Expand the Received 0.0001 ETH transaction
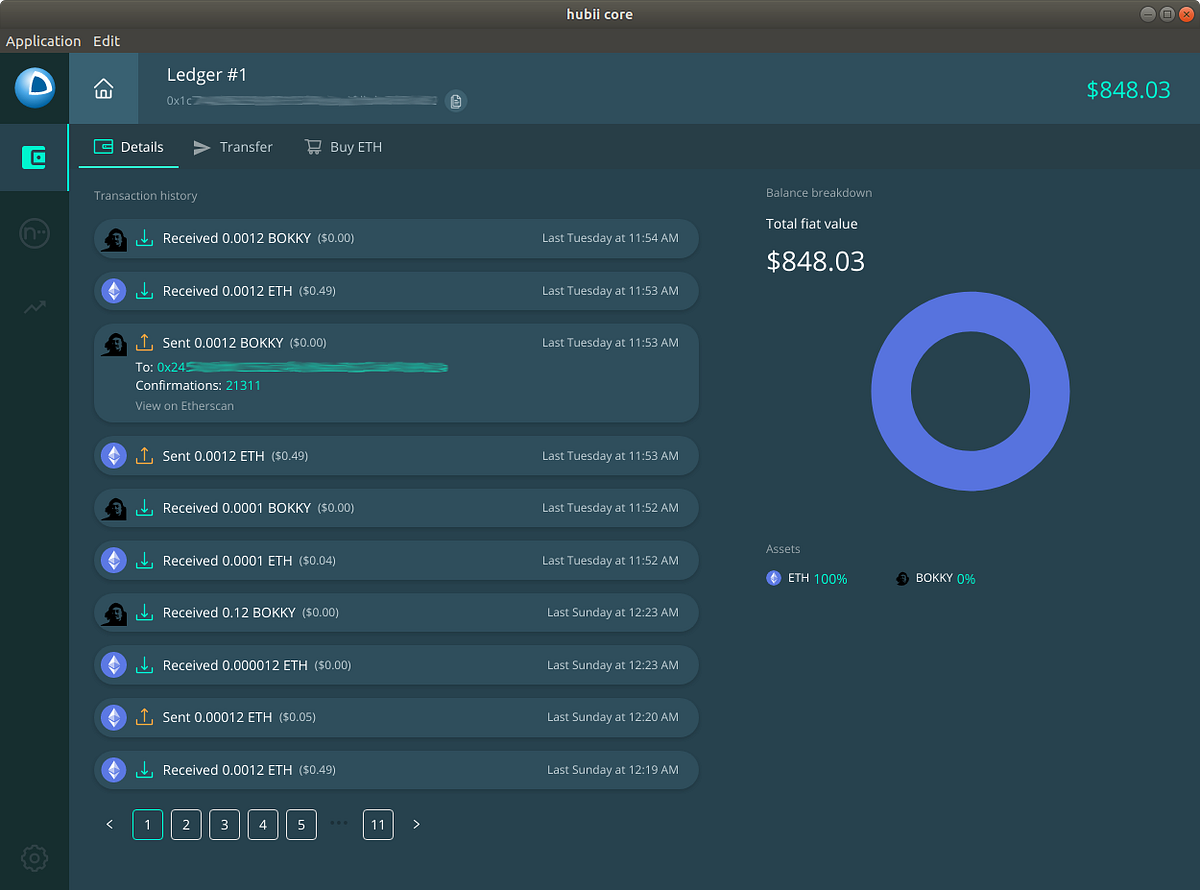Viewport: 1200px width, 890px height. [x=396, y=560]
